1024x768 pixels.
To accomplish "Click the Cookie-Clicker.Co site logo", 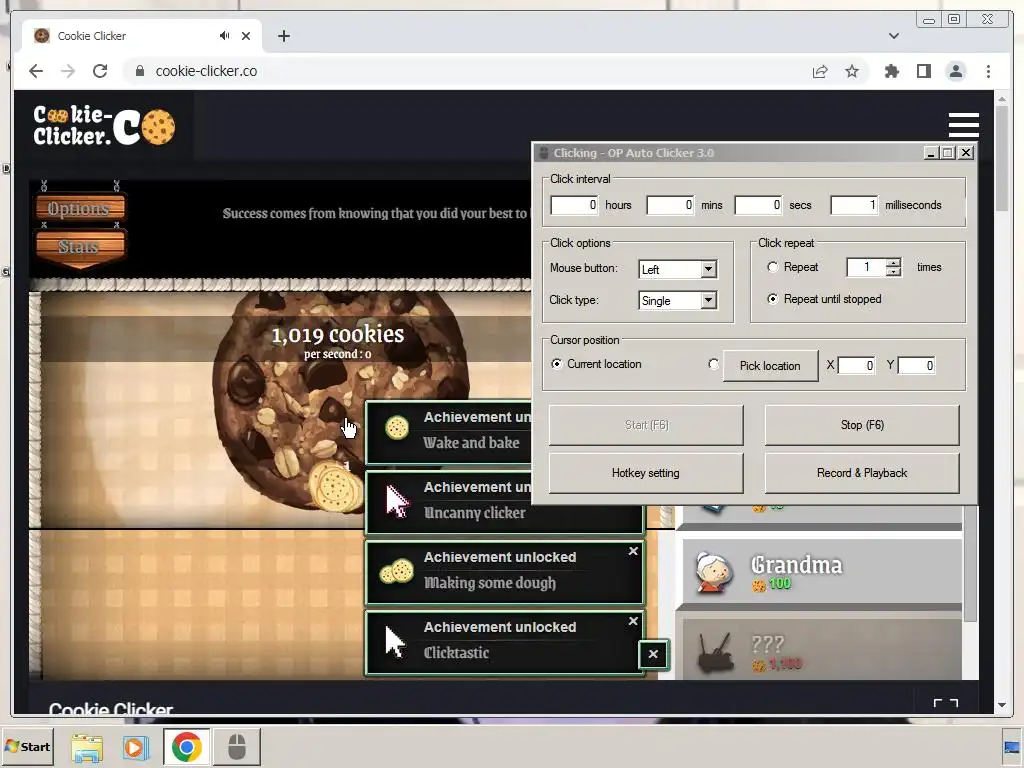I will tap(104, 125).
